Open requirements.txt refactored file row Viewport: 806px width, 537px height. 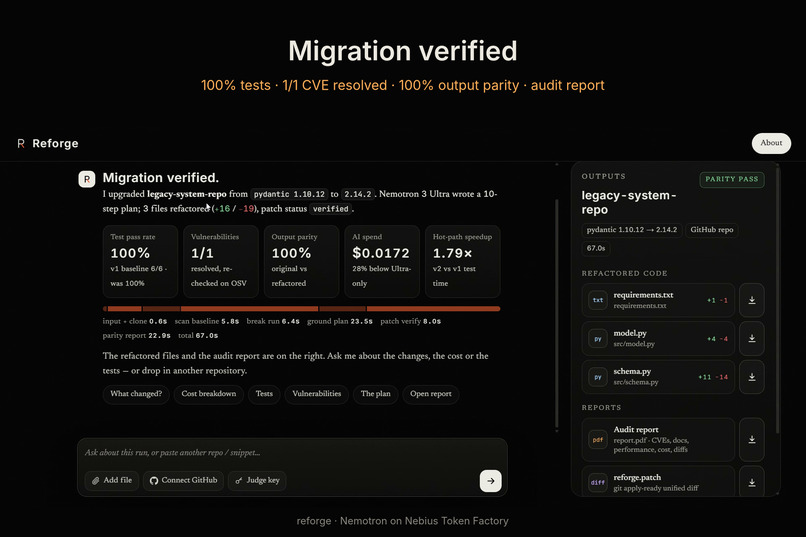pos(658,300)
